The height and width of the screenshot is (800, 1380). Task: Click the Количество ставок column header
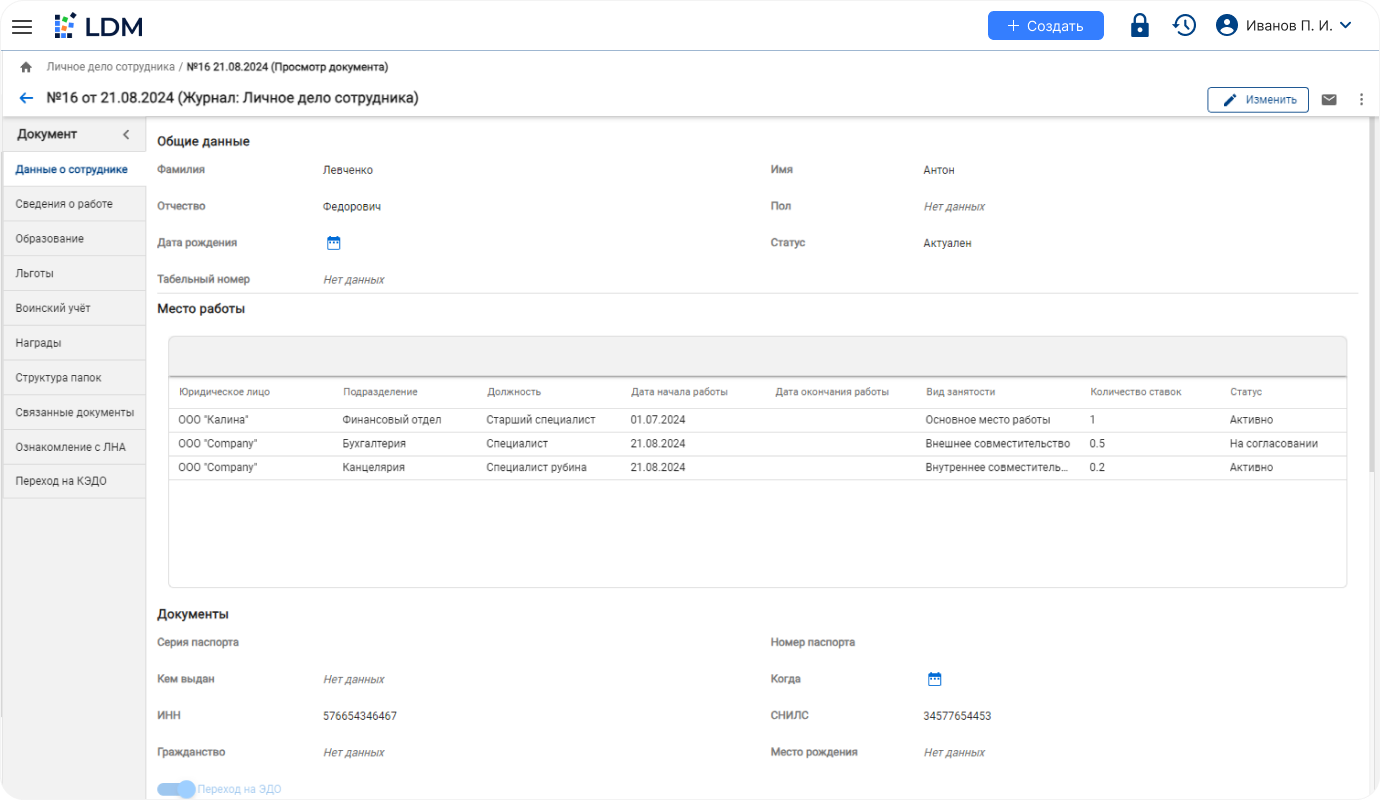coord(1136,392)
